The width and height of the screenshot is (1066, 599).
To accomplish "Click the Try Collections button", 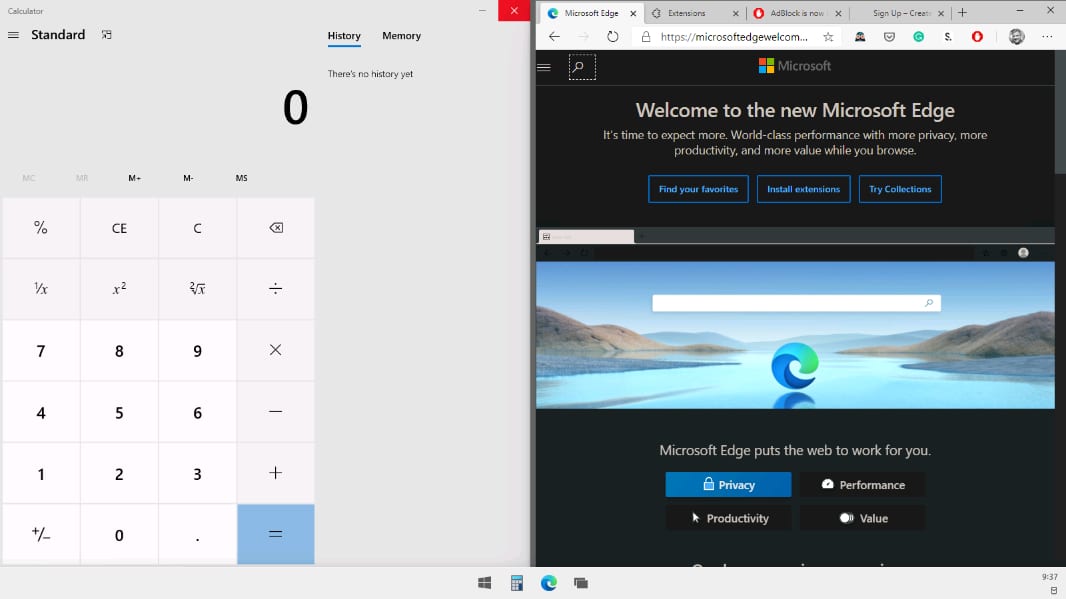I will click(x=900, y=189).
